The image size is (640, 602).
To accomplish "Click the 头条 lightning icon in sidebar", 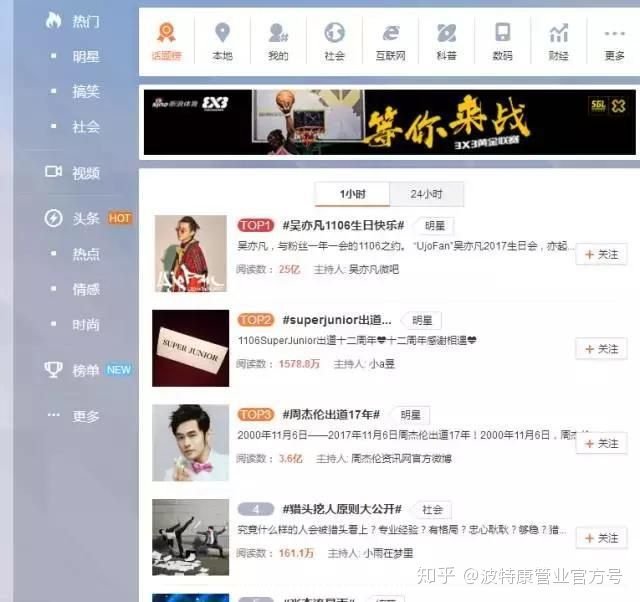I will [x=53, y=218].
